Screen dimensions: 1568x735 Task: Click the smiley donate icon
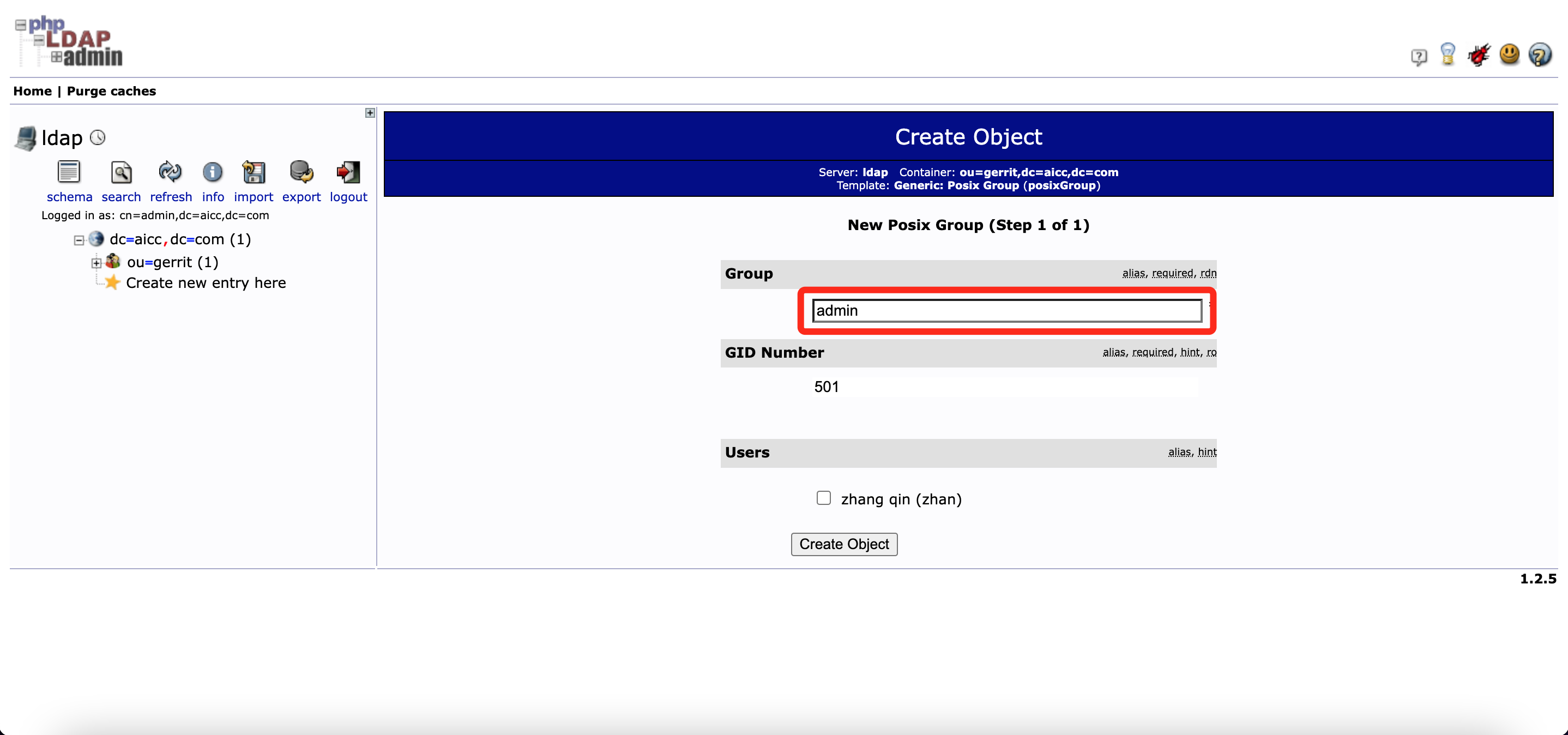click(x=1509, y=54)
